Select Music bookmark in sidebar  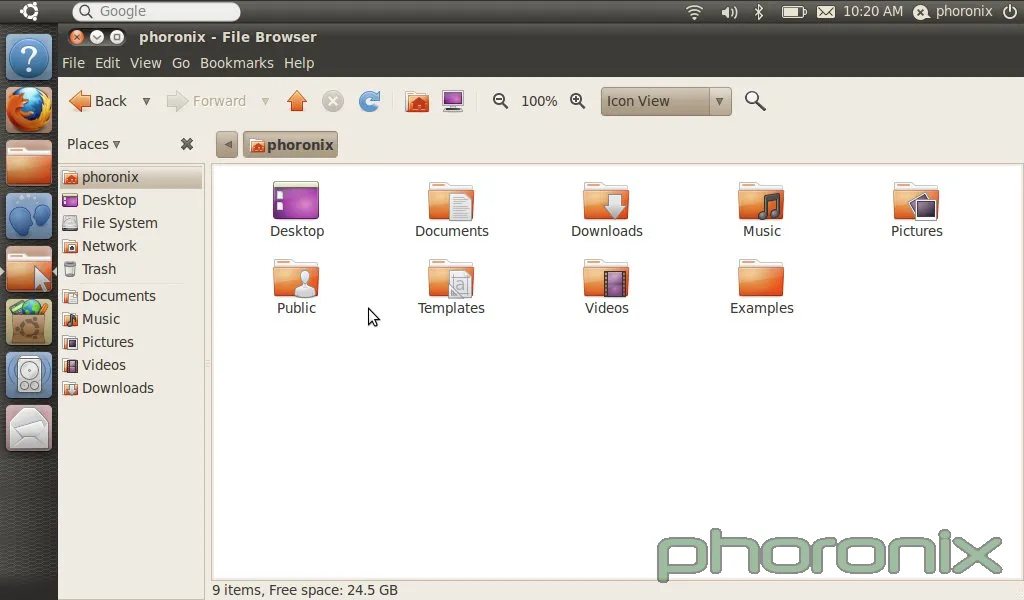[x=132, y=319]
